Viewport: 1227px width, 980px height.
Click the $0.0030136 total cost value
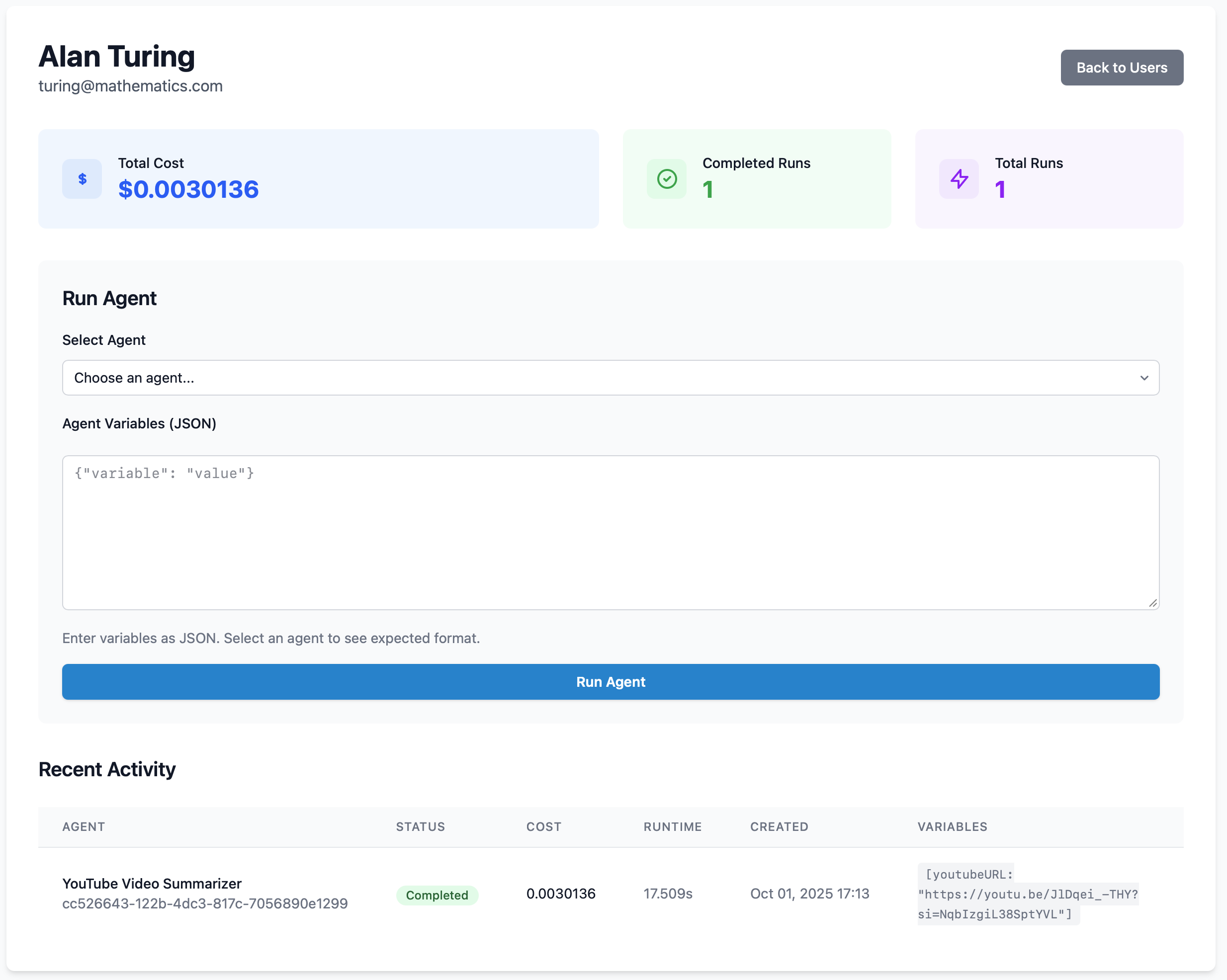tap(188, 189)
